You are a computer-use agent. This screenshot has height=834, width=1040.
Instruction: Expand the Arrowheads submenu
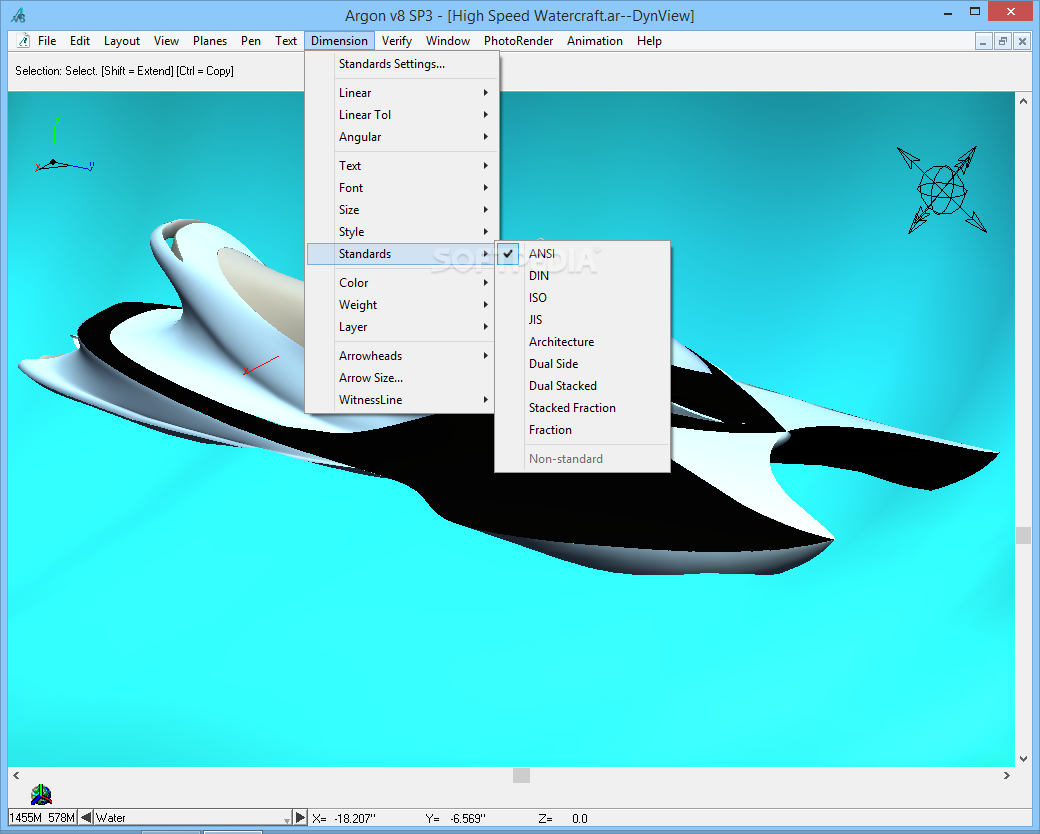coord(401,356)
